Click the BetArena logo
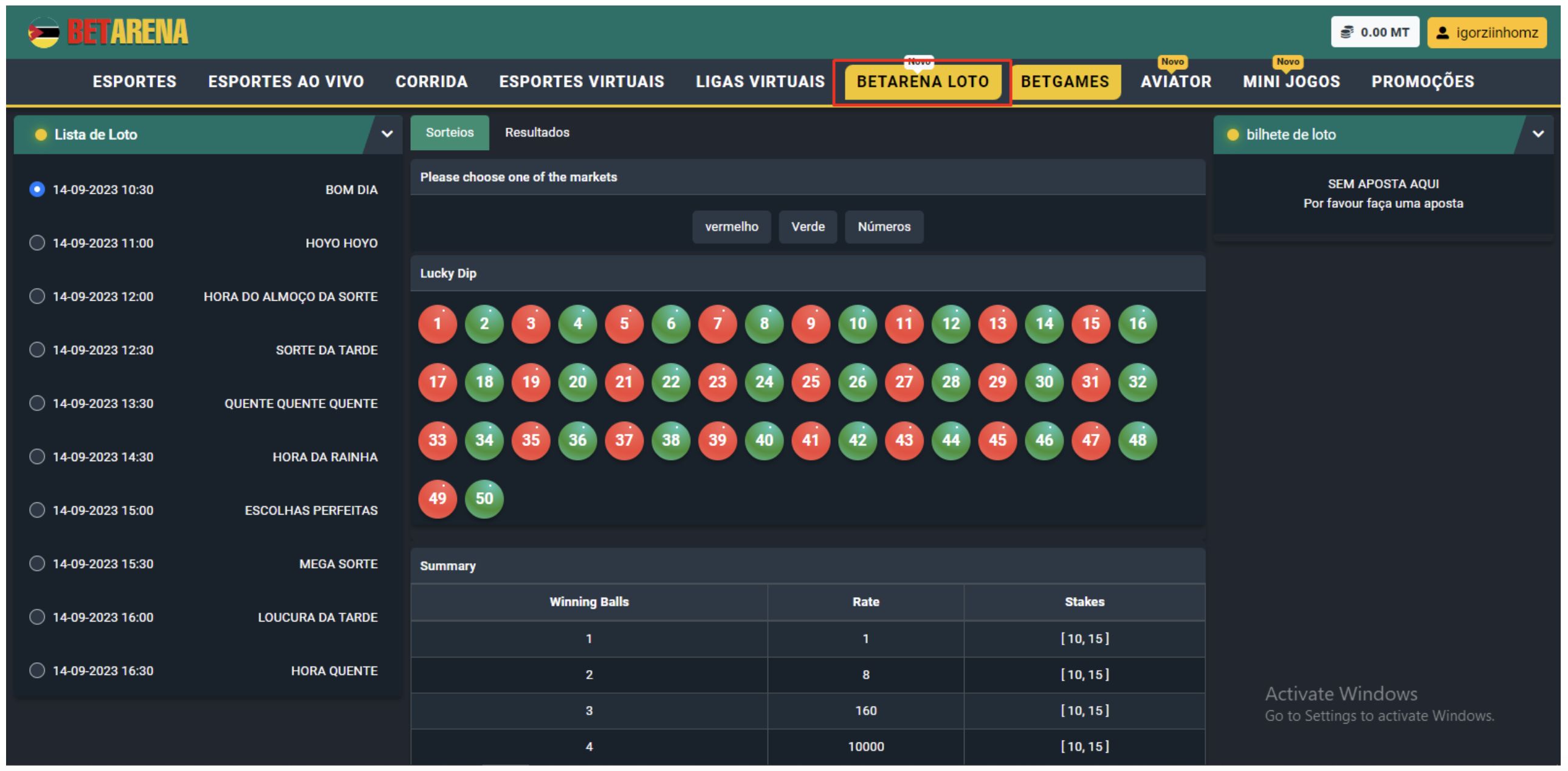This screenshot has width=1568, height=771. (108, 32)
